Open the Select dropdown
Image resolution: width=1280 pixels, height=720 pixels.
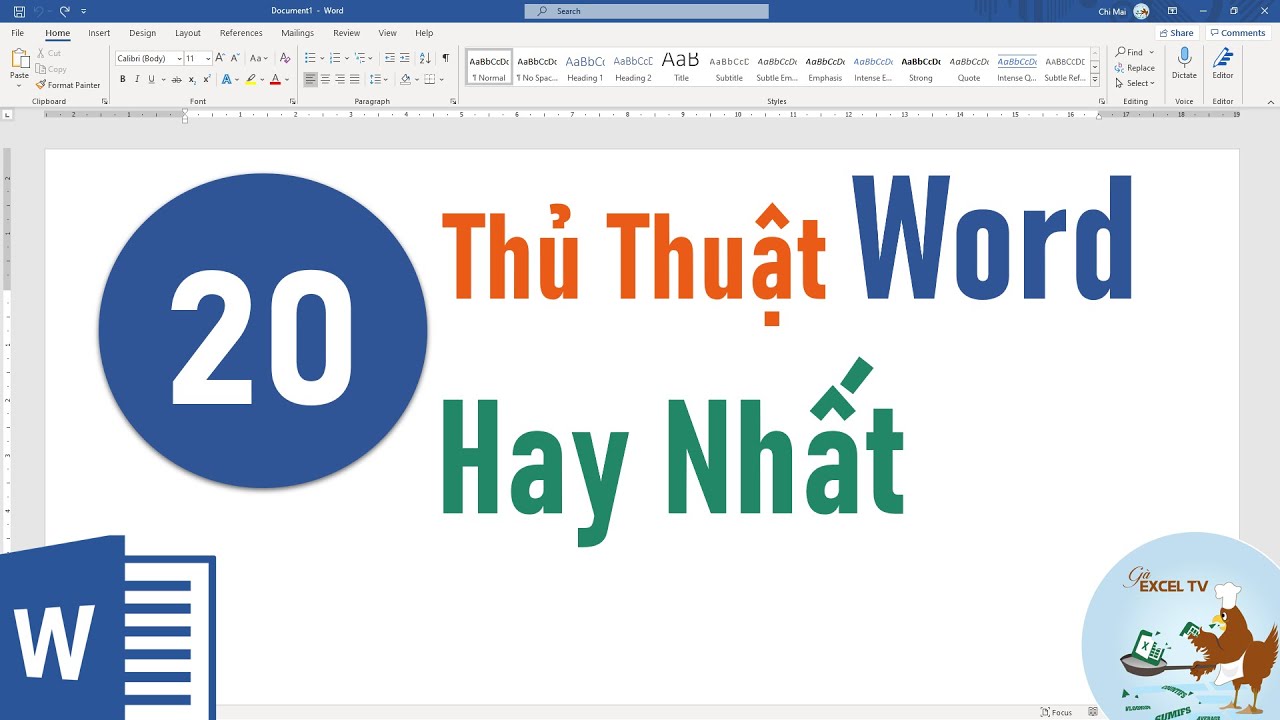point(1135,83)
